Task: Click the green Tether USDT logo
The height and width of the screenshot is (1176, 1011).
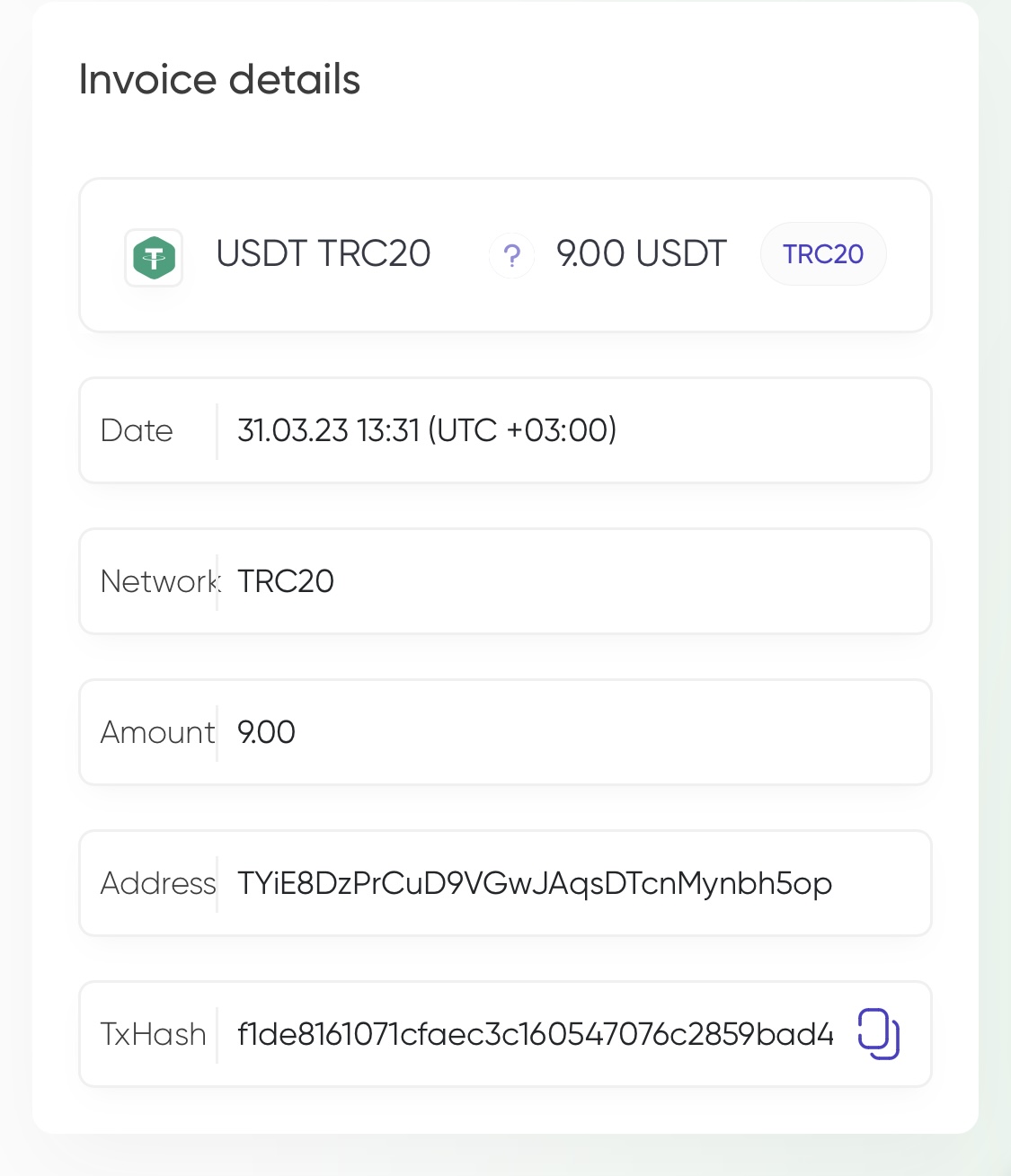Action: tap(154, 258)
